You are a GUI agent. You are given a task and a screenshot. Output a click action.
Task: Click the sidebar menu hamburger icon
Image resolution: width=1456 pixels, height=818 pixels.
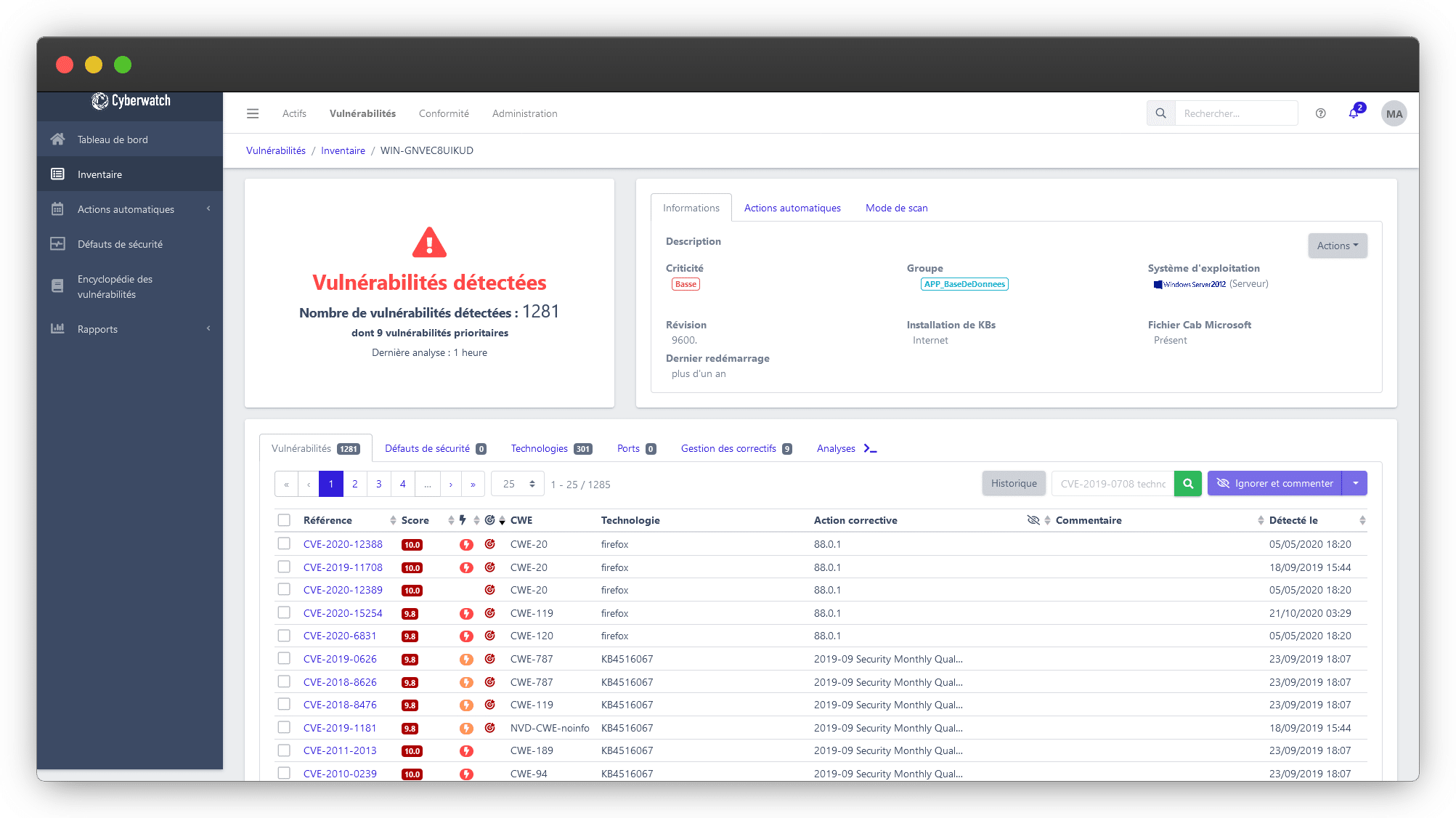(x=252, y=113)
